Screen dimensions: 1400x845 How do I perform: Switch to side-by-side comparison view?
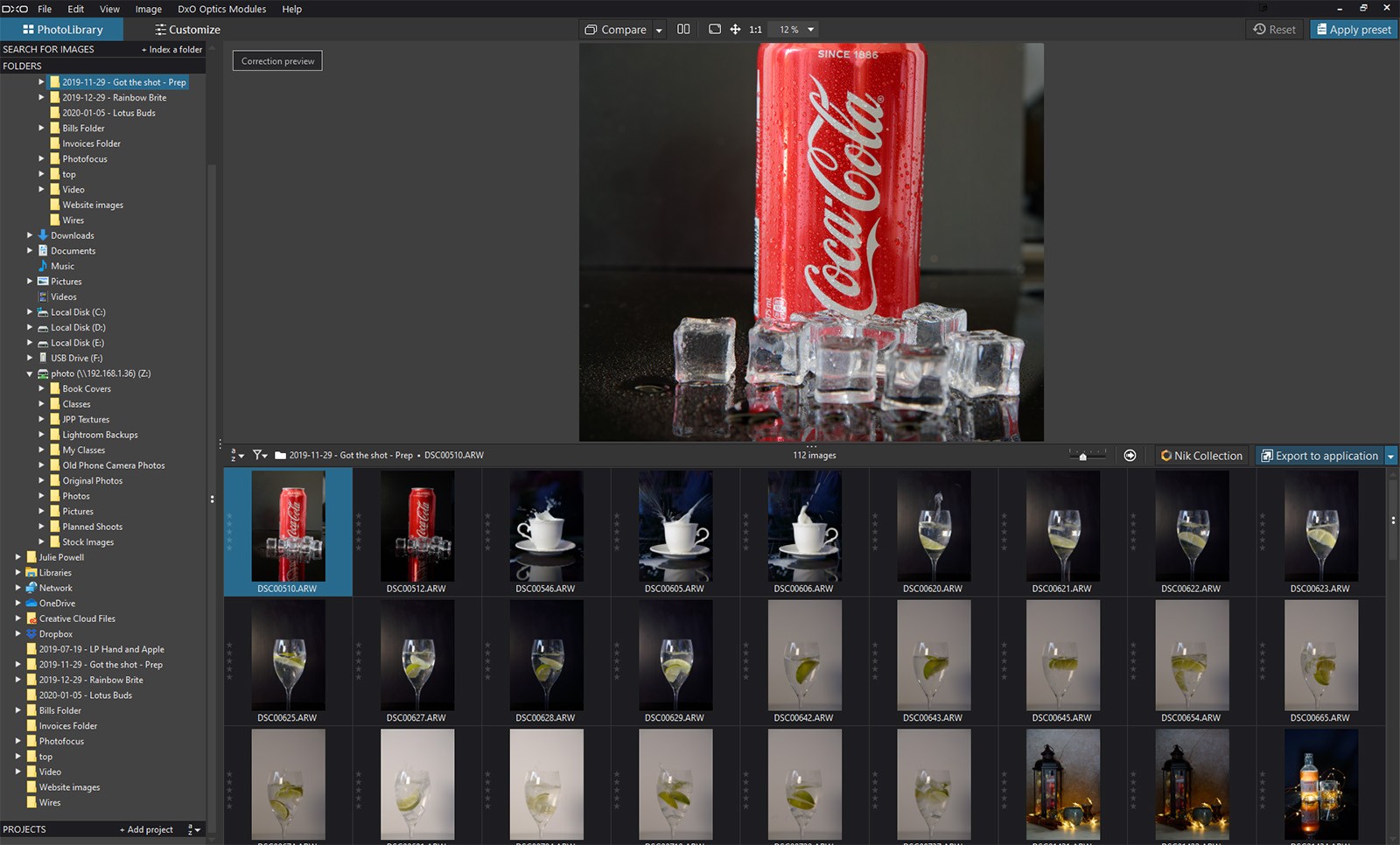[x=683, y=29]
